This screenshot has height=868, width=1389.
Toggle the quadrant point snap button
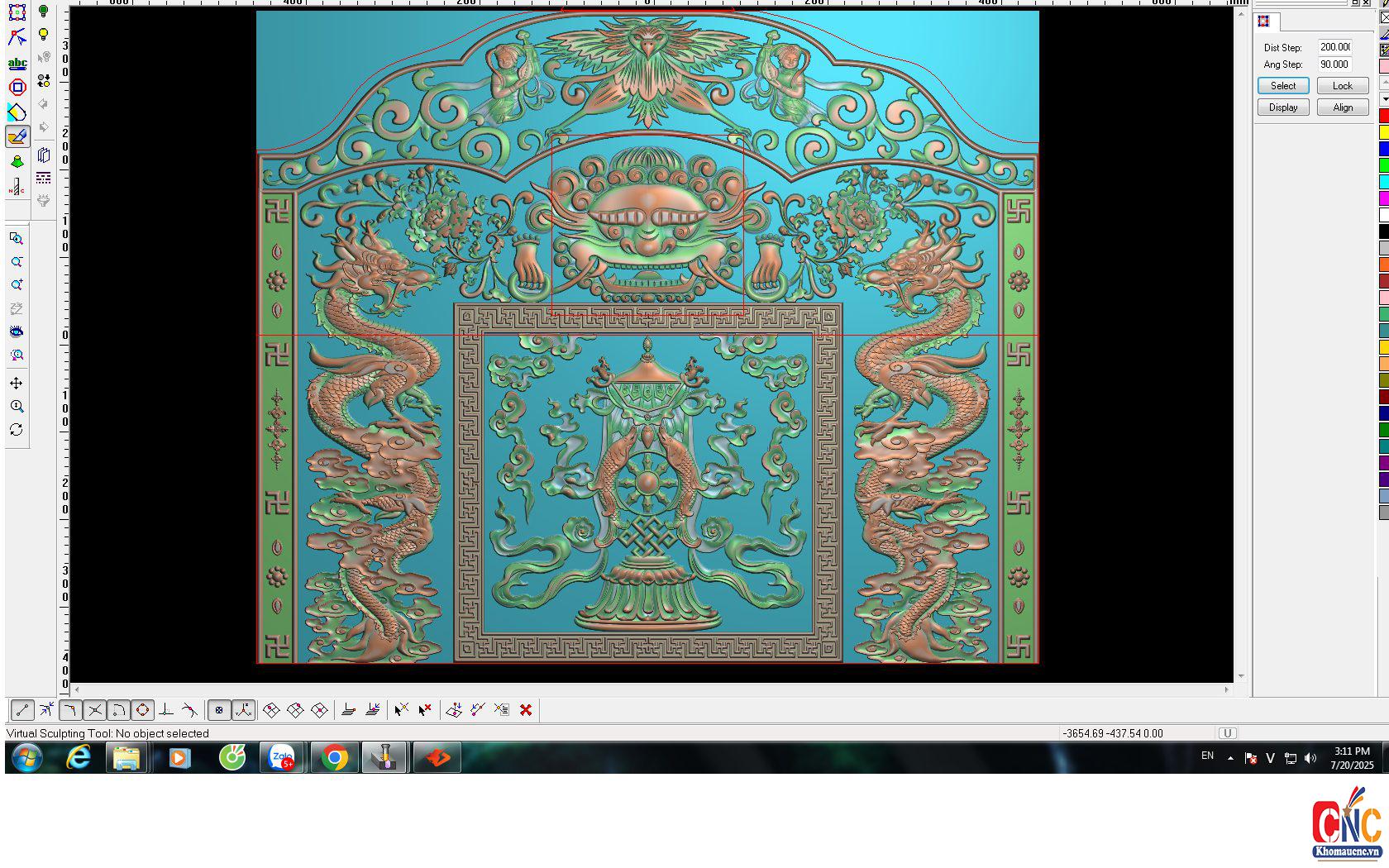(142, 710)
